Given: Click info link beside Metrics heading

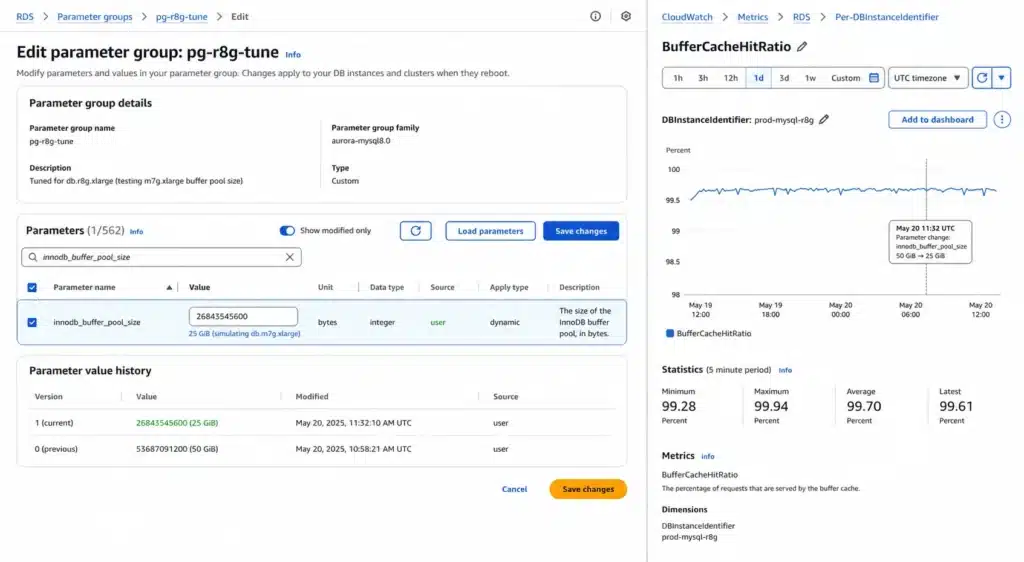Looking at the screenshot, I should click(708, 456).
